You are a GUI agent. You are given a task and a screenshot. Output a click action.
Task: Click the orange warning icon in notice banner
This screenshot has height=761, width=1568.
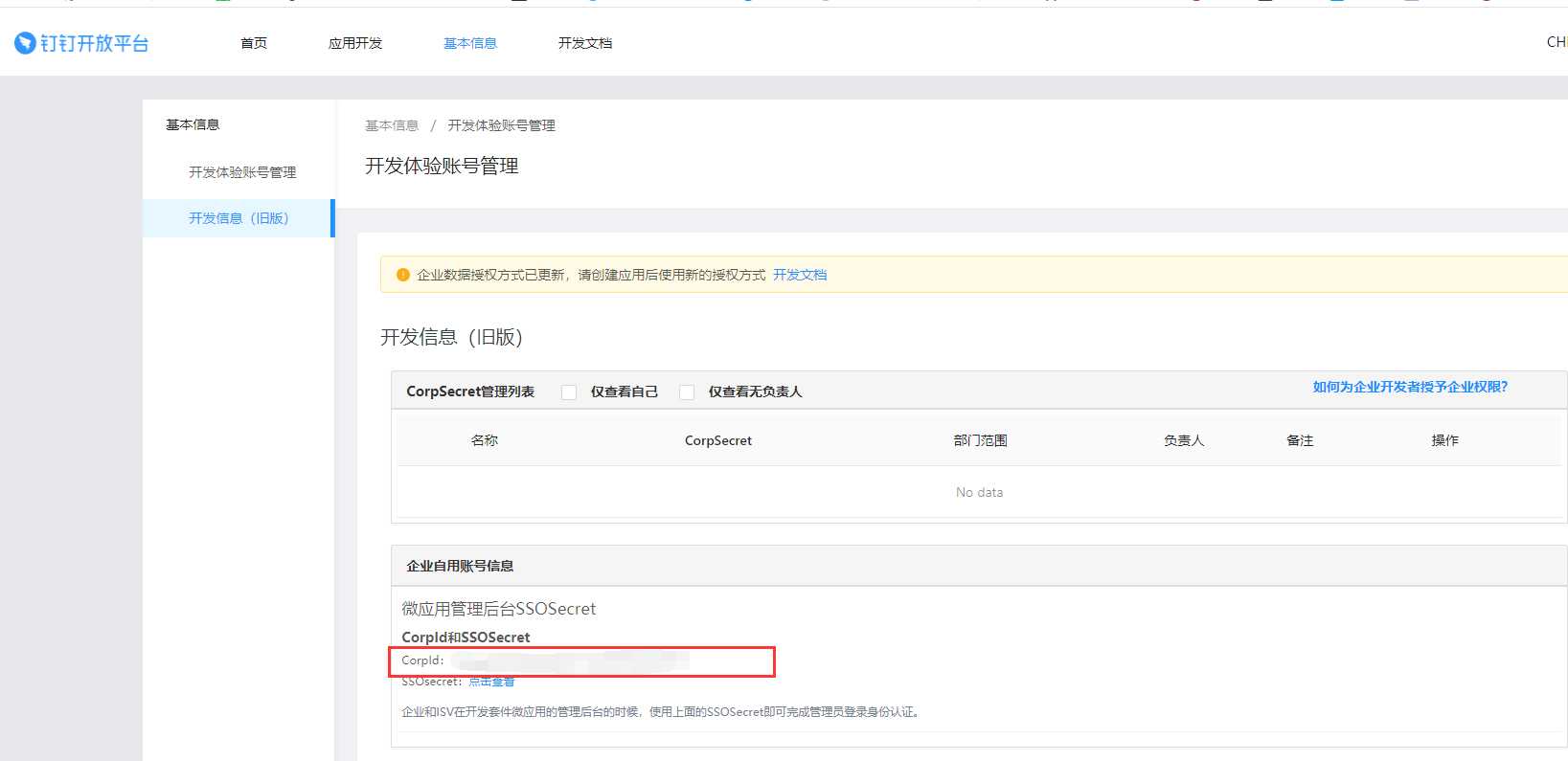tap(402, 275)
